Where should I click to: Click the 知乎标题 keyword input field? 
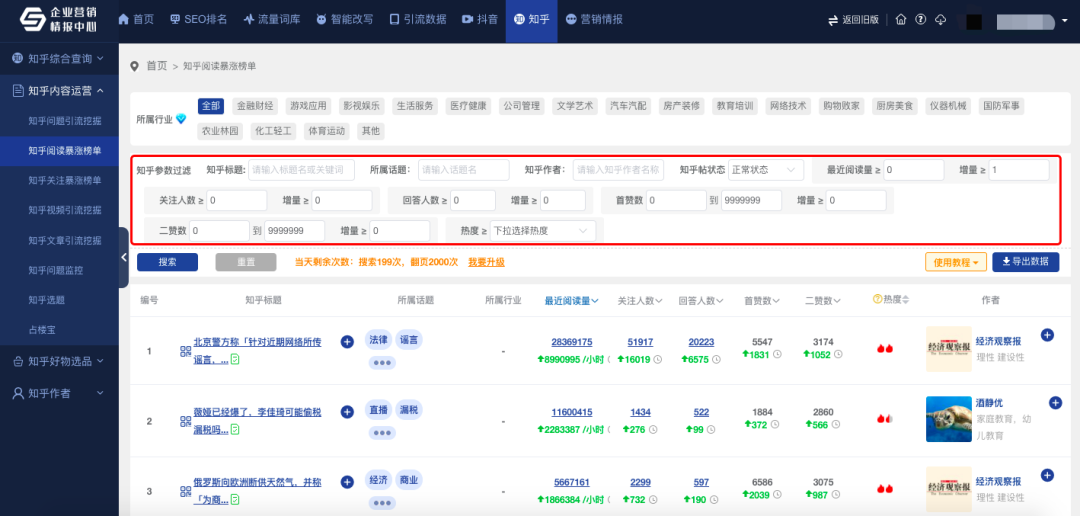tap(301, 170)
